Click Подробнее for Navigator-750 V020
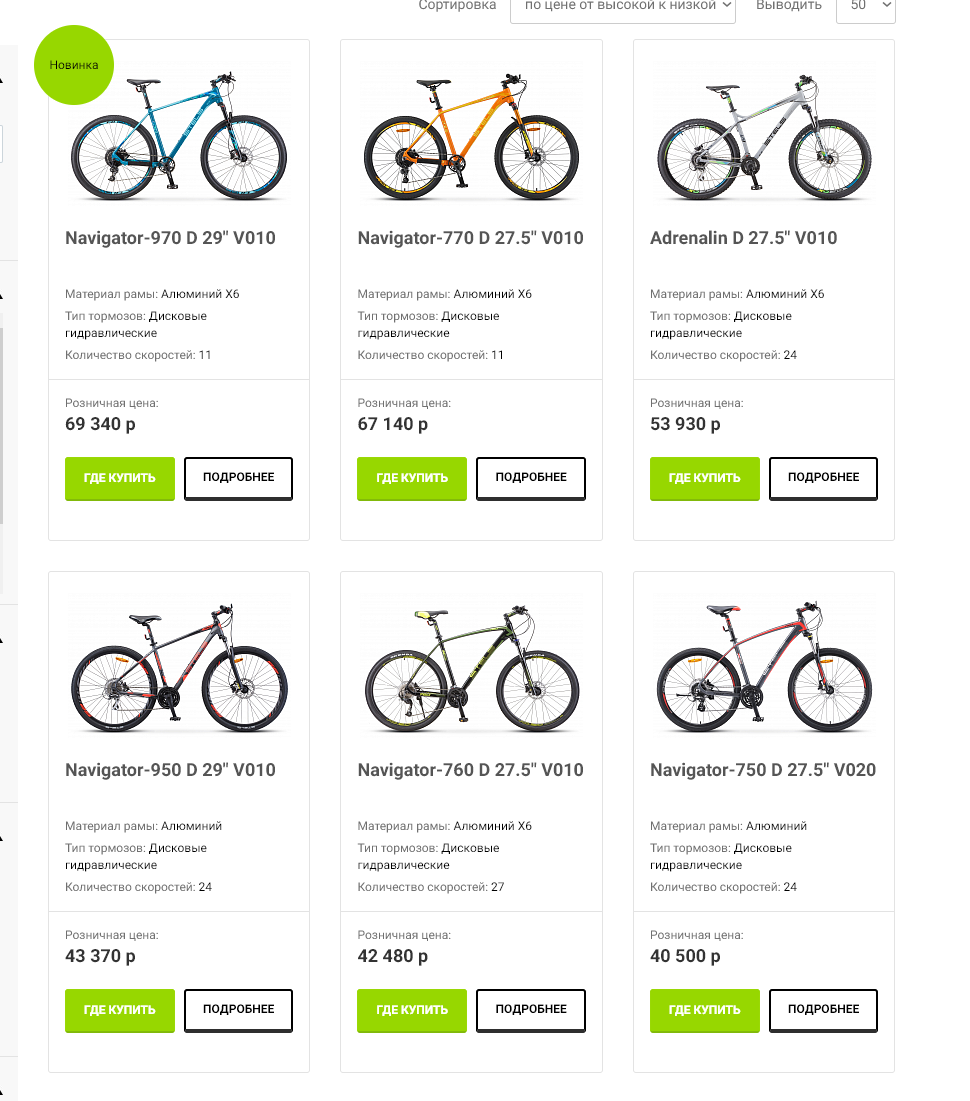970x1101 pixels. pos(823,1010)
